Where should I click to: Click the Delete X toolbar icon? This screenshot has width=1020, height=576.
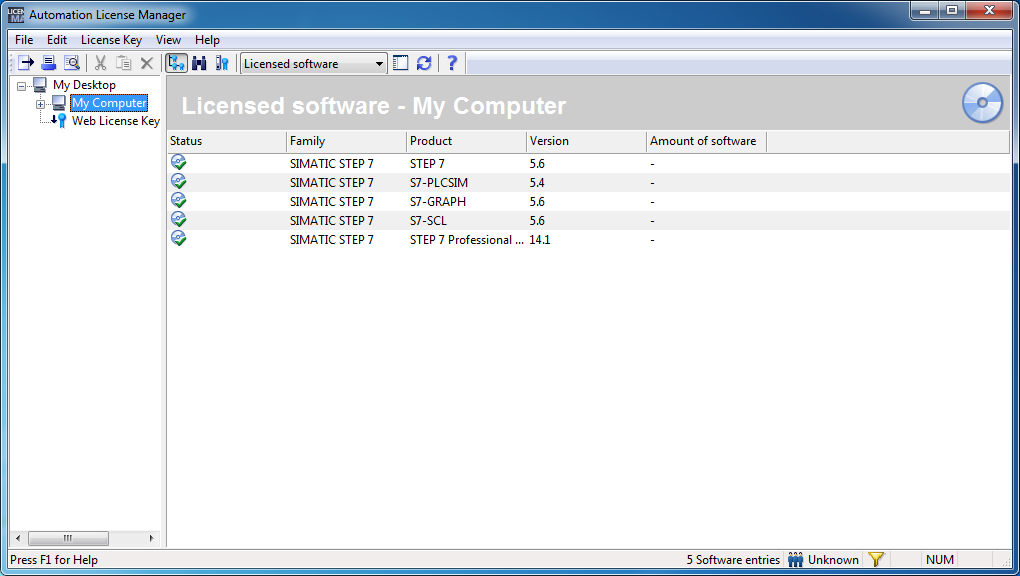[x=147, y=63]
